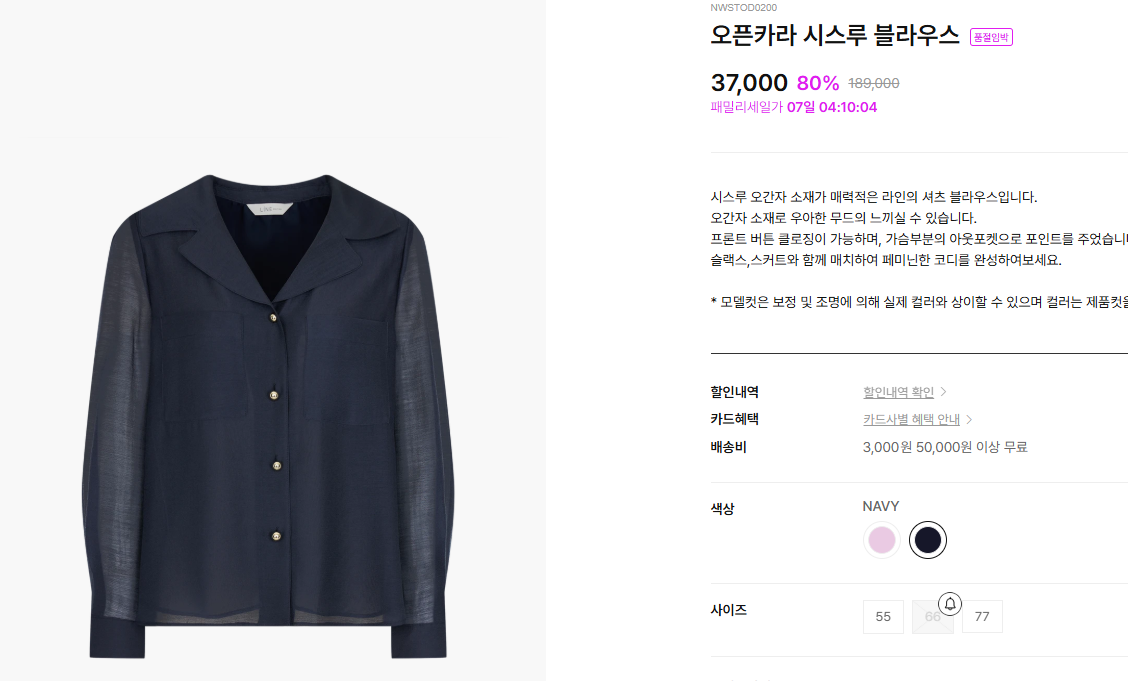
Task: Choose size 55
Action: tap(883, 617)
